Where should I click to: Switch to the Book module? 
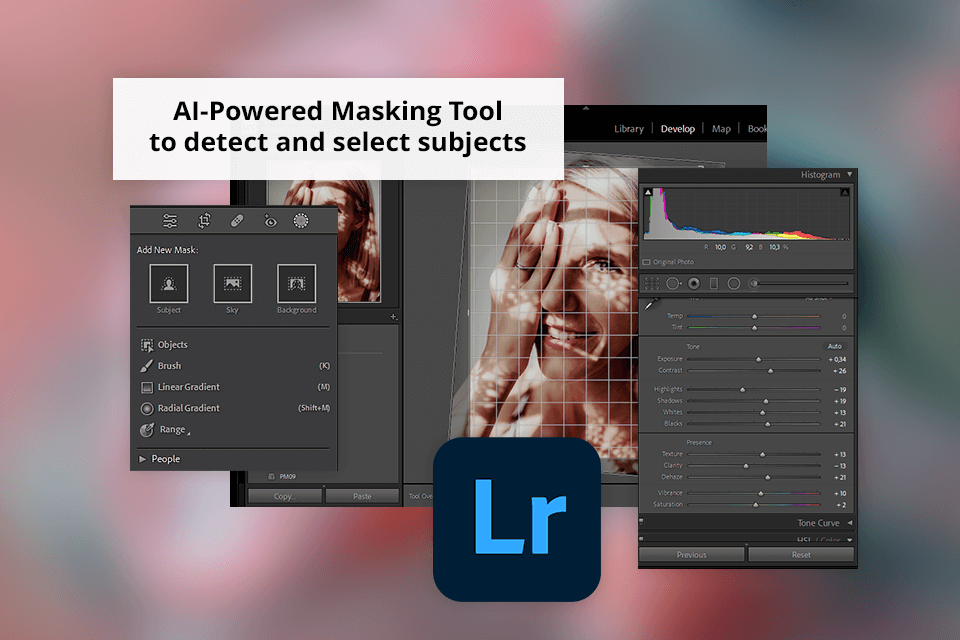[x=757, y=129]
